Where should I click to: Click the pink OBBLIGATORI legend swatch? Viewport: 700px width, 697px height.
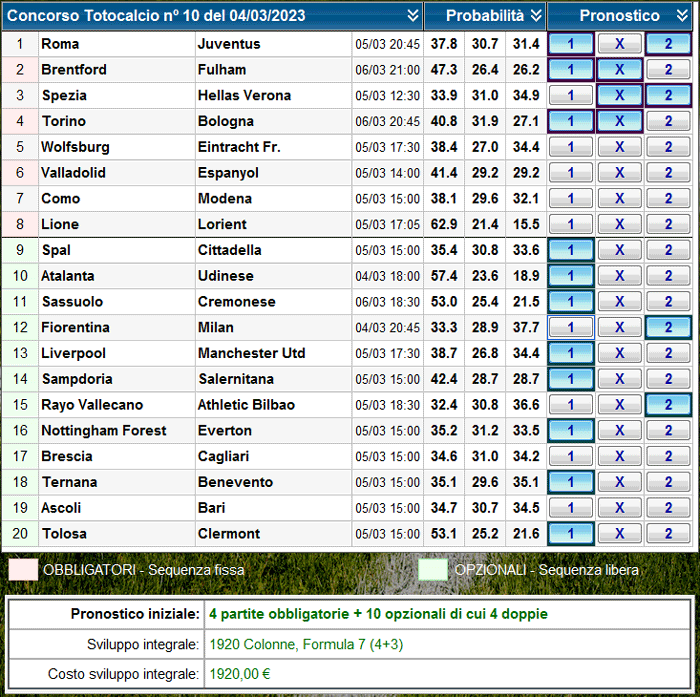click(23, 570)
